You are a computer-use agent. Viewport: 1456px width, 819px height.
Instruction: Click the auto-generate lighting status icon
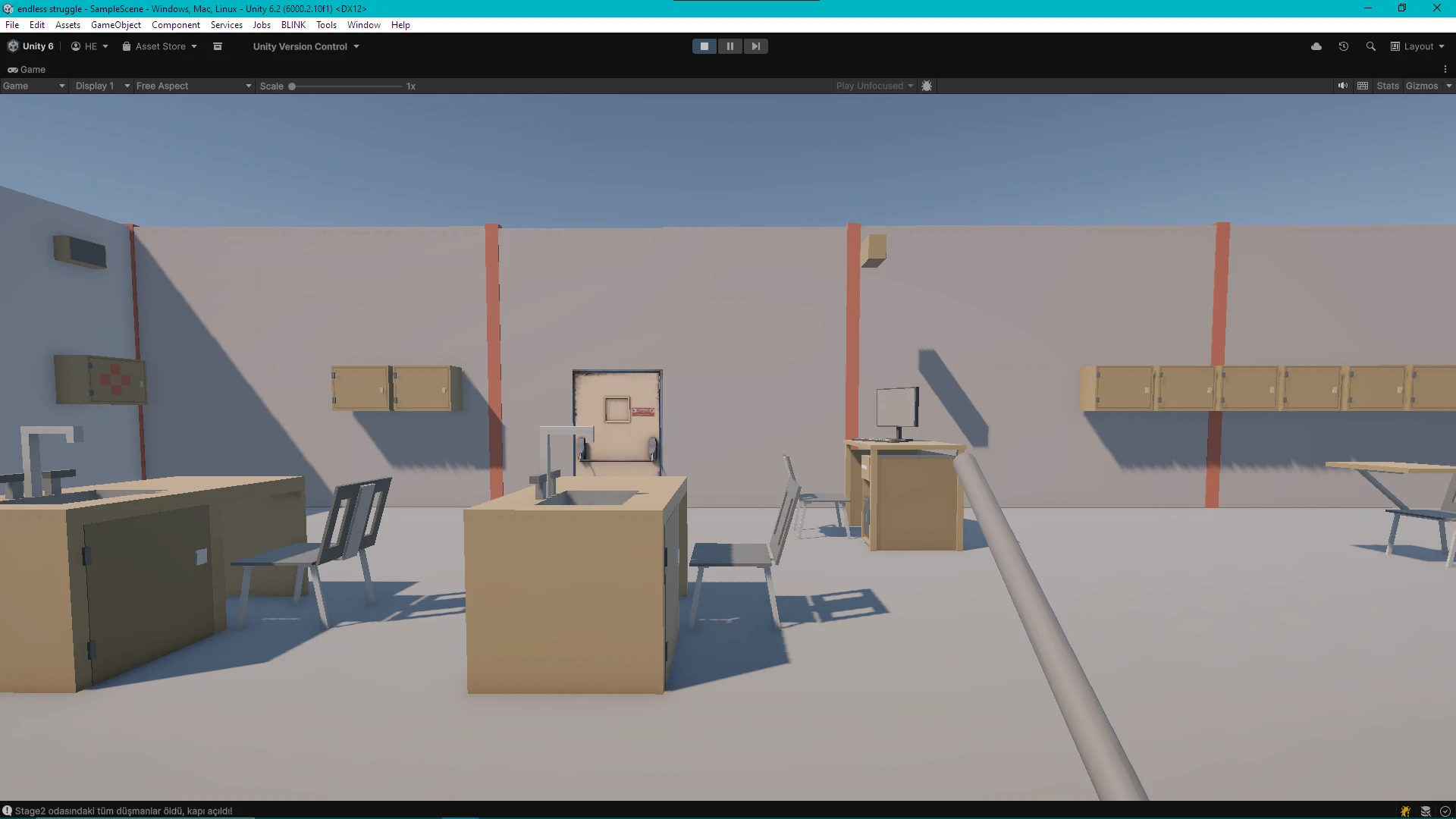pos(1426,811)
